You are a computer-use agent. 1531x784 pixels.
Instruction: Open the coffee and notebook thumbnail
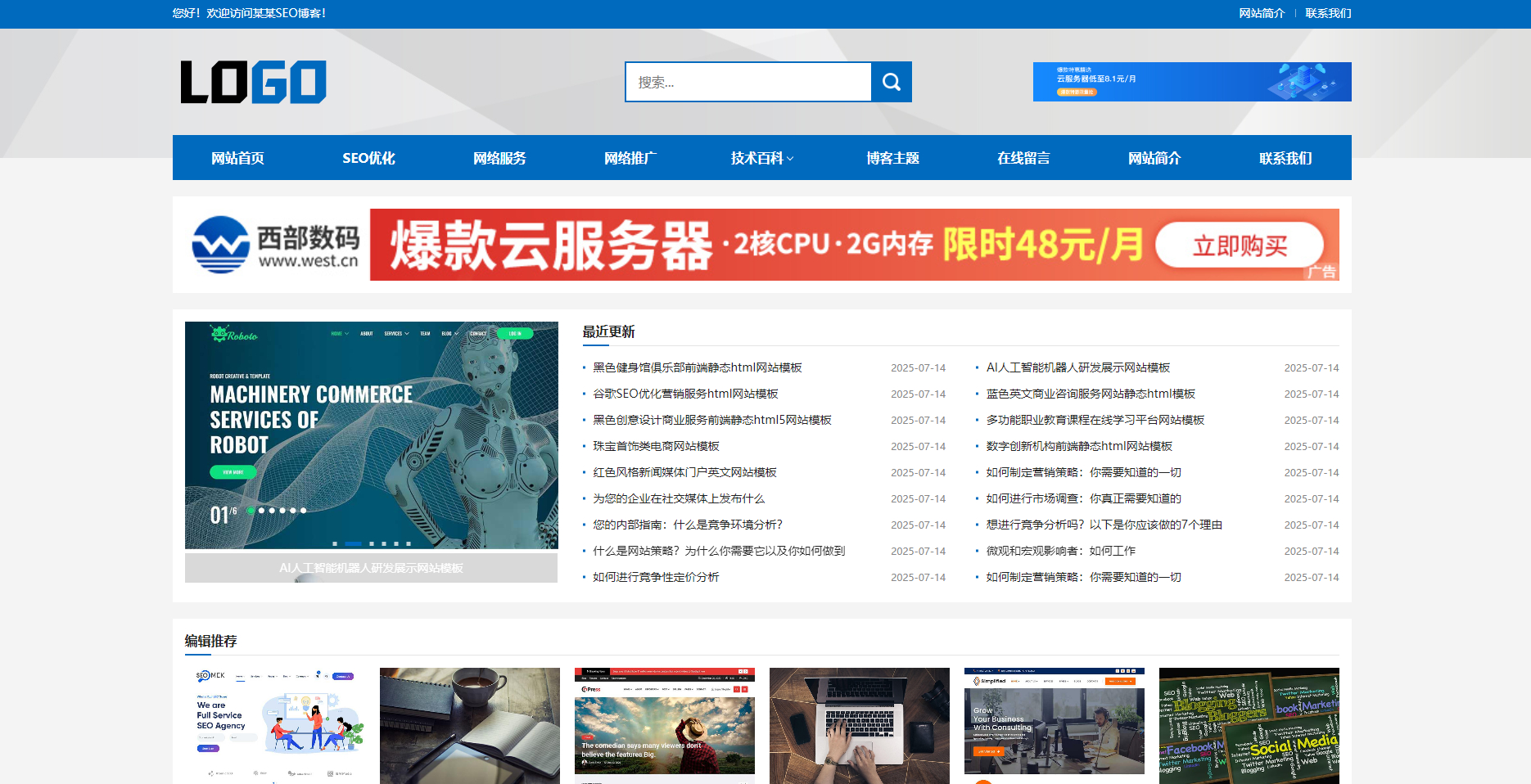click(x=469, y=725)
